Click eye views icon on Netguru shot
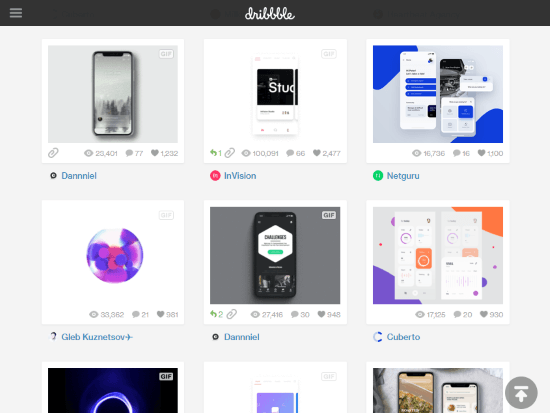The width and height of the screenshot is (550, 413). 416,153
